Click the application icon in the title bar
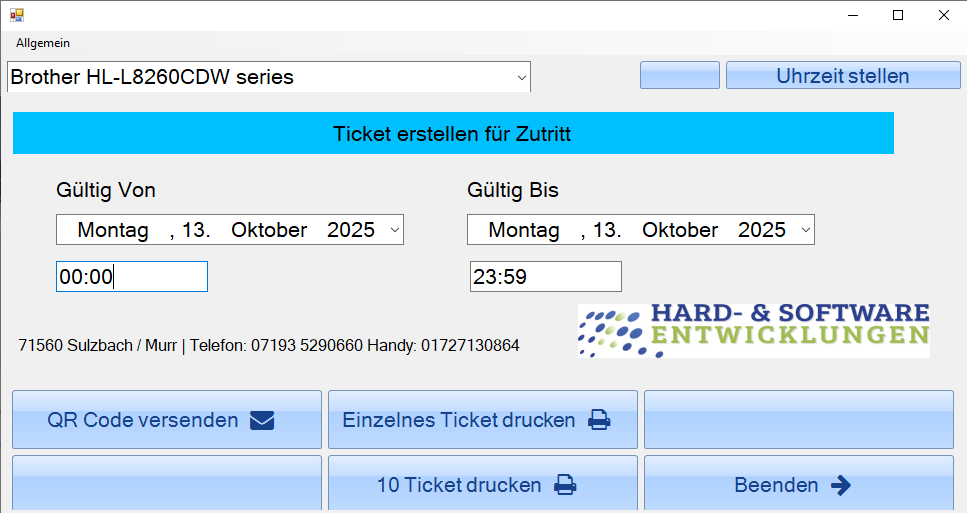This screenshot has width=967, height=513. tap(17, 15)
